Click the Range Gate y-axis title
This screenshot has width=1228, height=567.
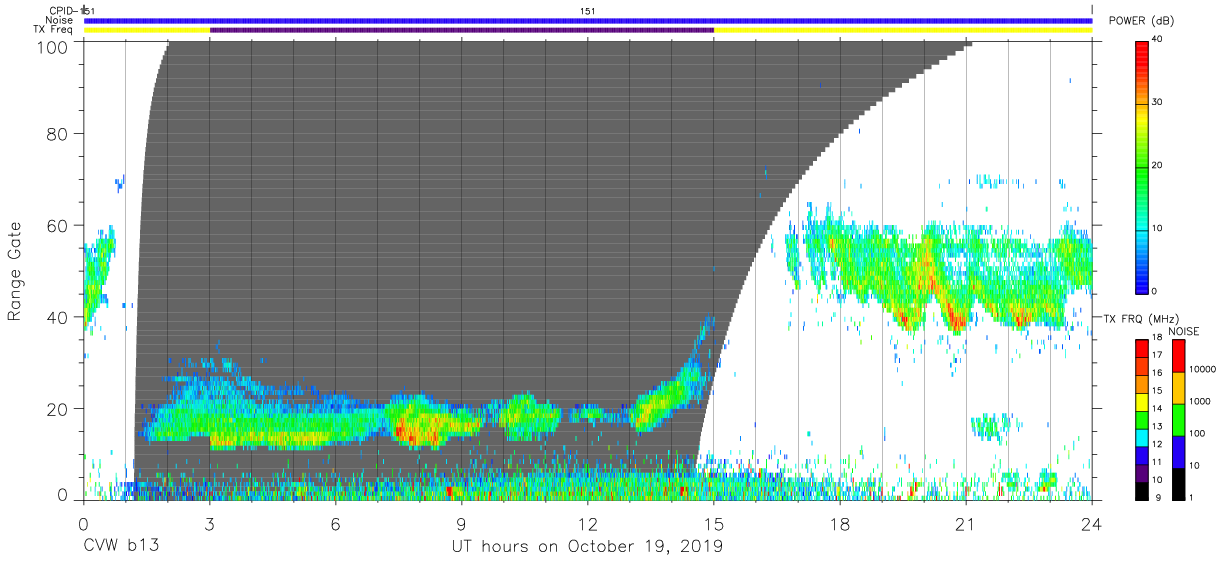pos(15,272)
